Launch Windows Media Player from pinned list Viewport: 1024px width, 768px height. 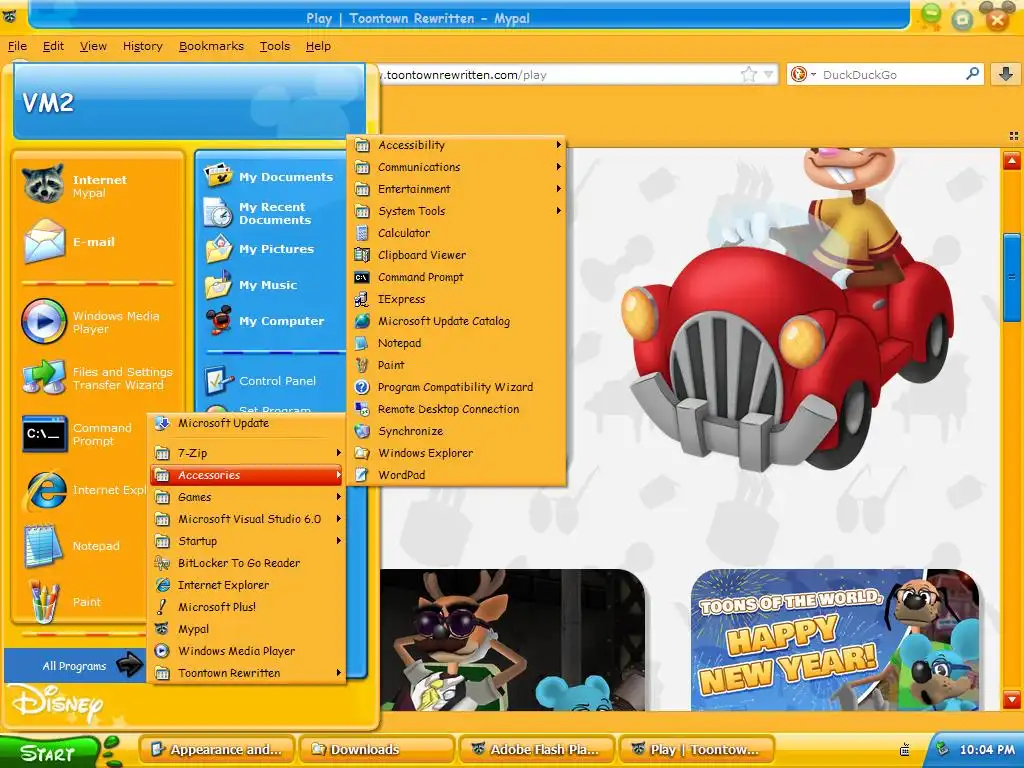coord(44,321)
